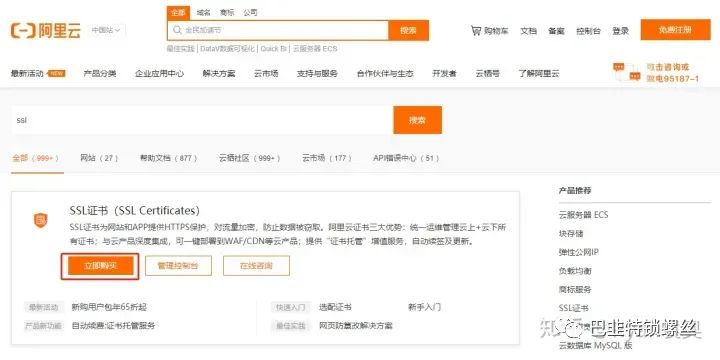Open the 产品分类 navigation menu
Screen dimensions: 720x360
100,73
